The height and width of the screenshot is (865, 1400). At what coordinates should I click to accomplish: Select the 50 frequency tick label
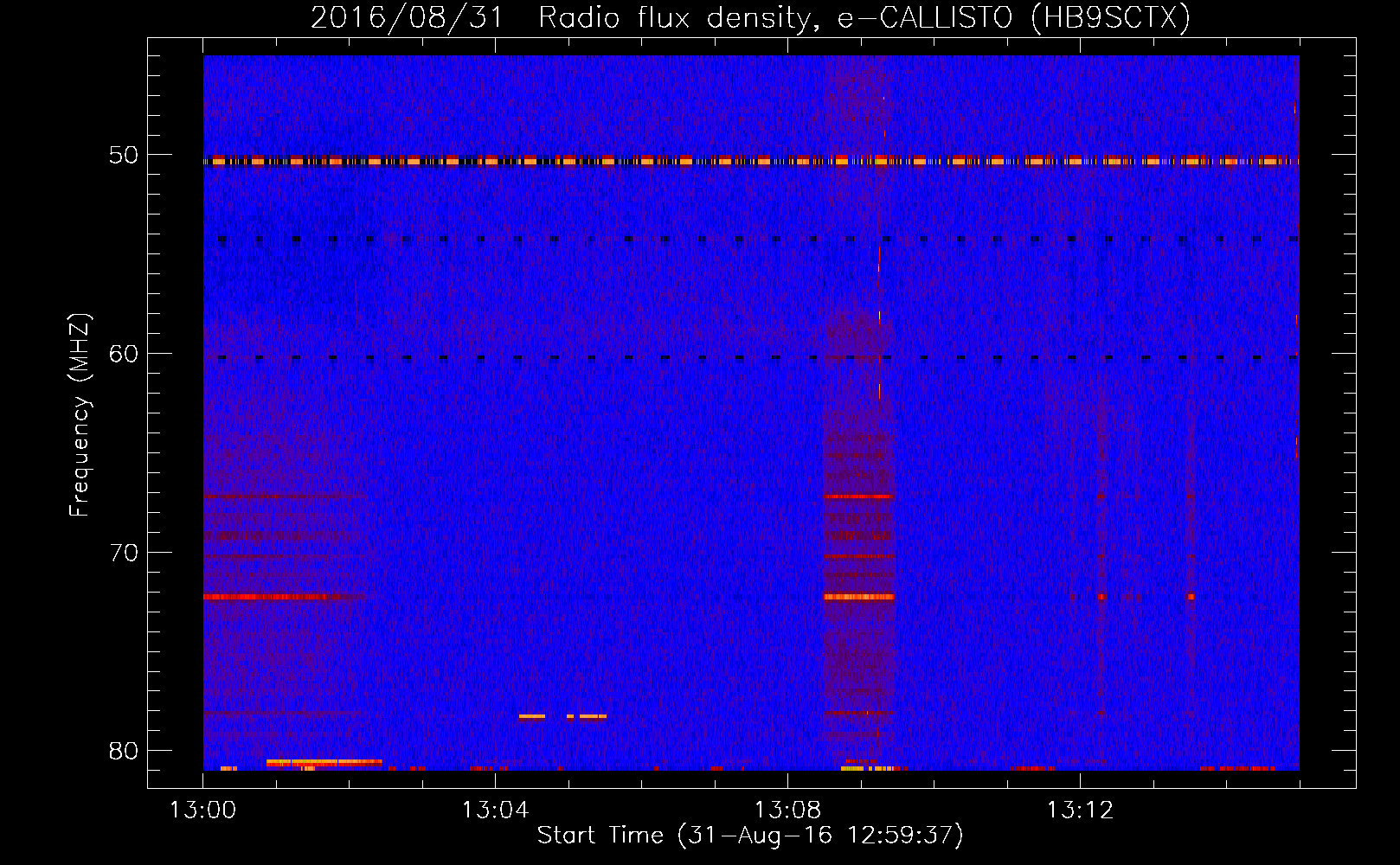(x=124, y=156)
